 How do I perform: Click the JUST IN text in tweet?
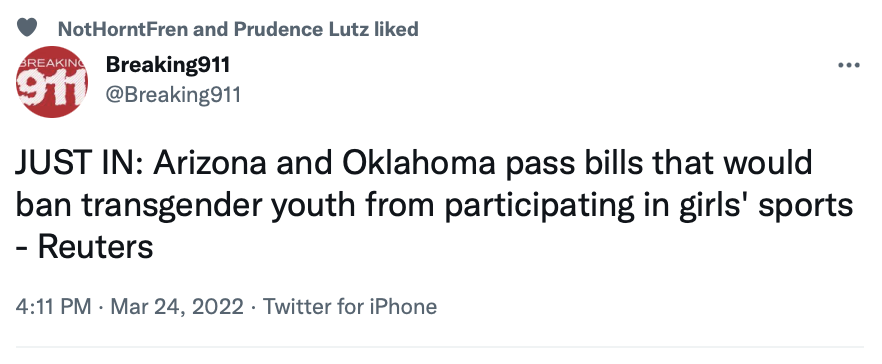click(x=78, y=164)
